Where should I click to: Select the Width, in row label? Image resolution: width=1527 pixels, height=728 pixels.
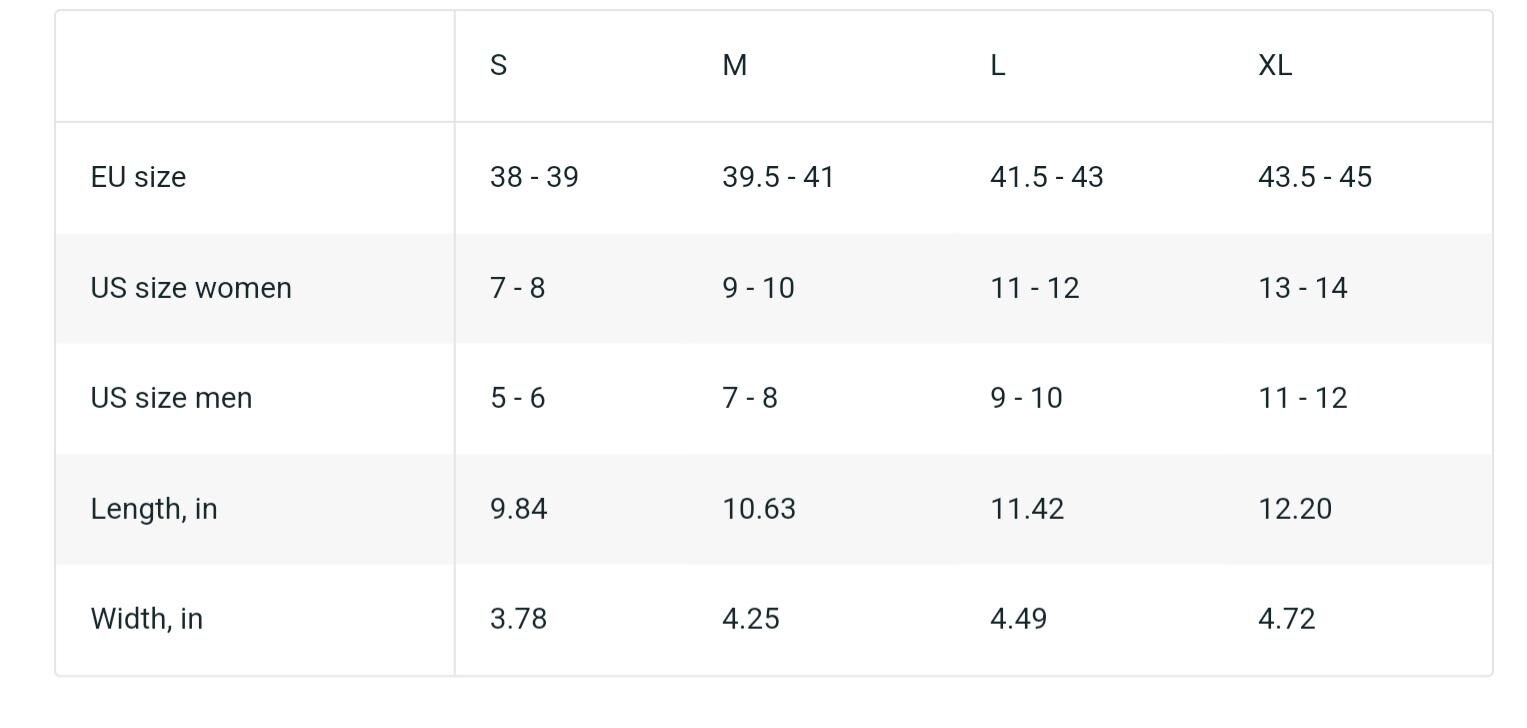pos(147,619)
